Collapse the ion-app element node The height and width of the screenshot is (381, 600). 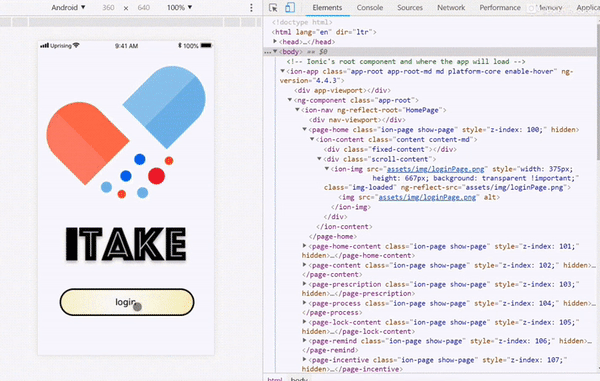pos(282,71)
